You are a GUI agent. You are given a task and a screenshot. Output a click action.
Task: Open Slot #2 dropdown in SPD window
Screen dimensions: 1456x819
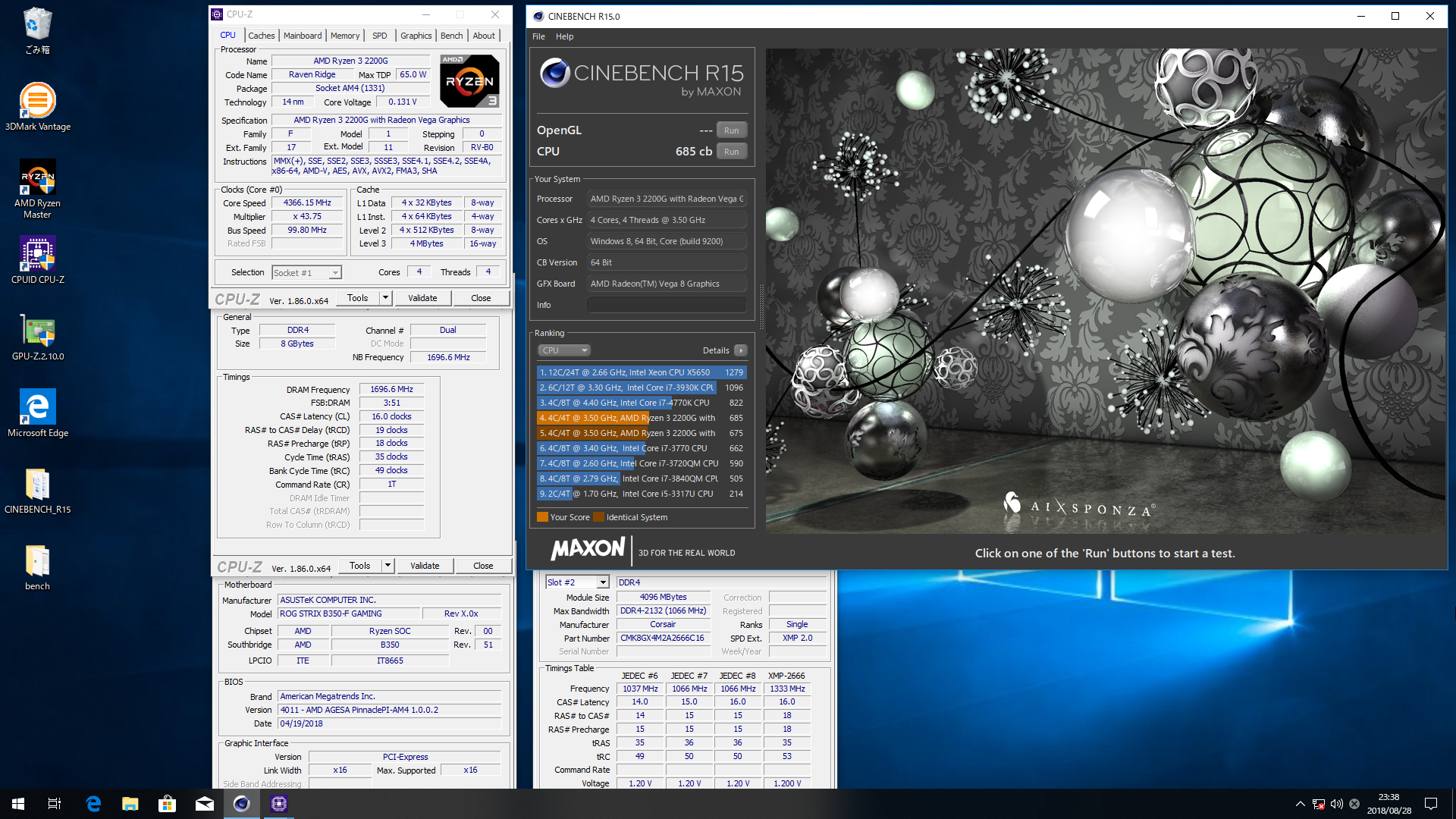click(x=577, y=582)
